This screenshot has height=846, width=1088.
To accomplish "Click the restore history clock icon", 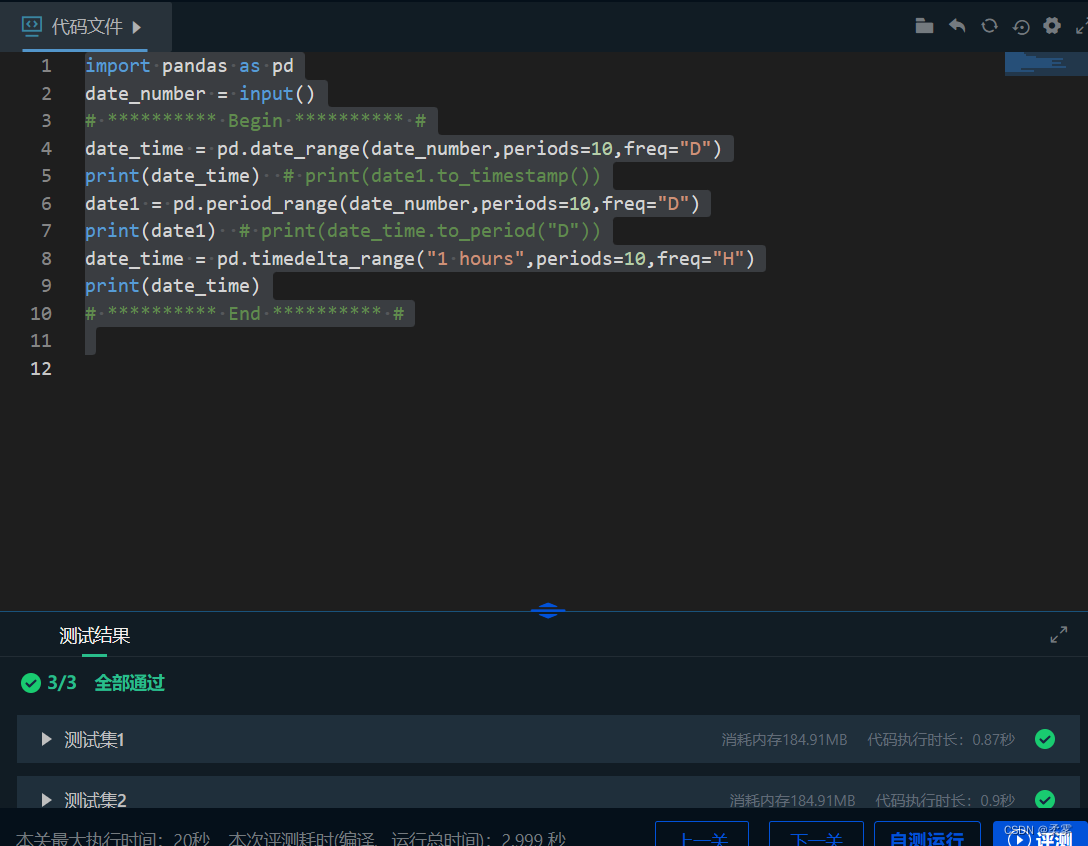I will tap(1021, 27).
